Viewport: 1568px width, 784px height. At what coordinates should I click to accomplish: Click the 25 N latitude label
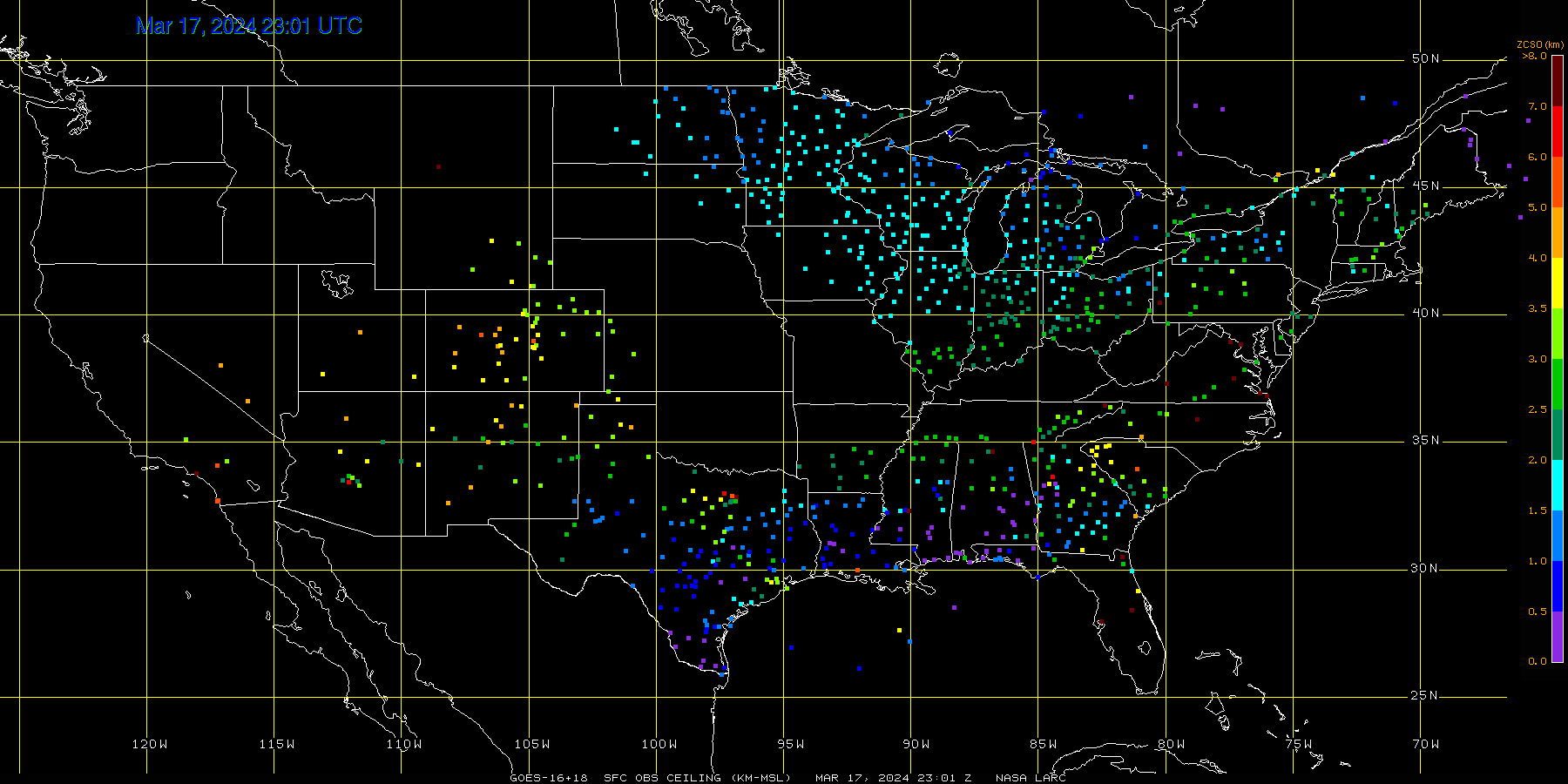[x=1426, y=695]
